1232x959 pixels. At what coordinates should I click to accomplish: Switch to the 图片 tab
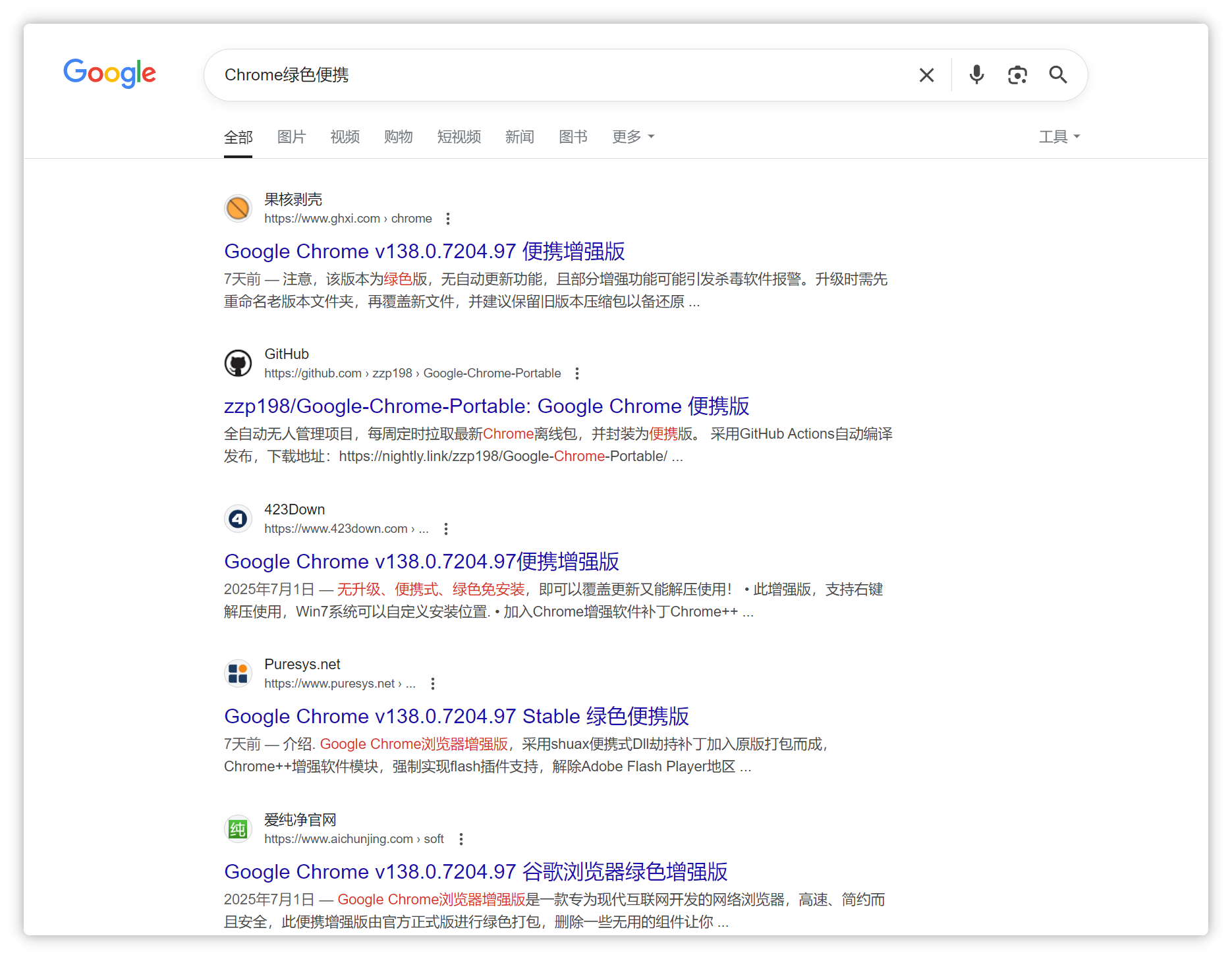pos(291,137)
